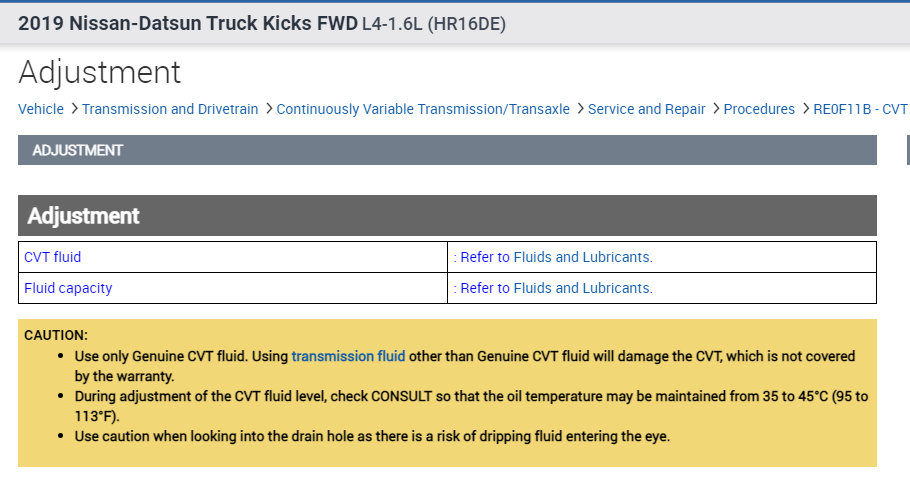Select the Procedures breadcrumb link
Screen dimensions: 910x483
759,109
